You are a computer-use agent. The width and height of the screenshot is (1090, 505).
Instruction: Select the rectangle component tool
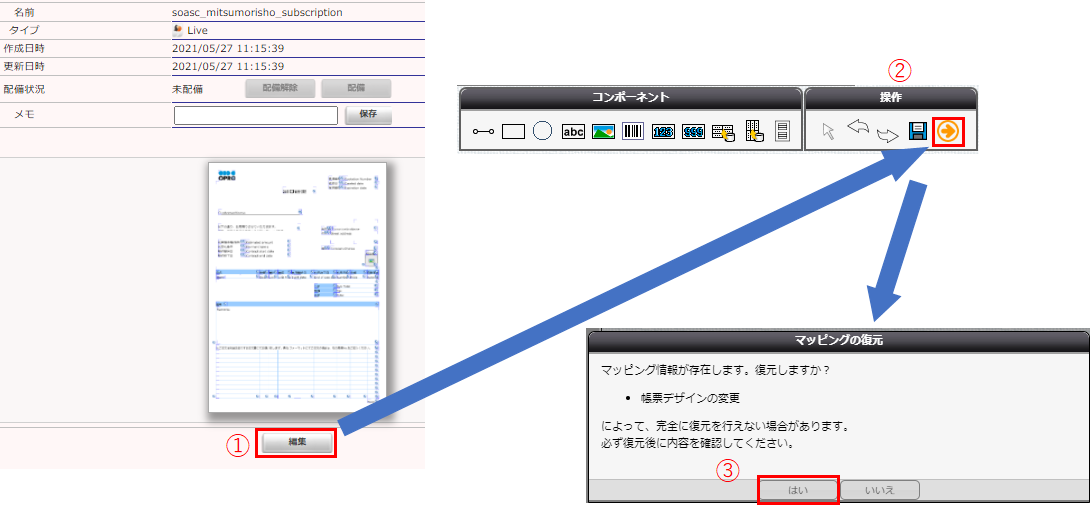pos(513,132)
